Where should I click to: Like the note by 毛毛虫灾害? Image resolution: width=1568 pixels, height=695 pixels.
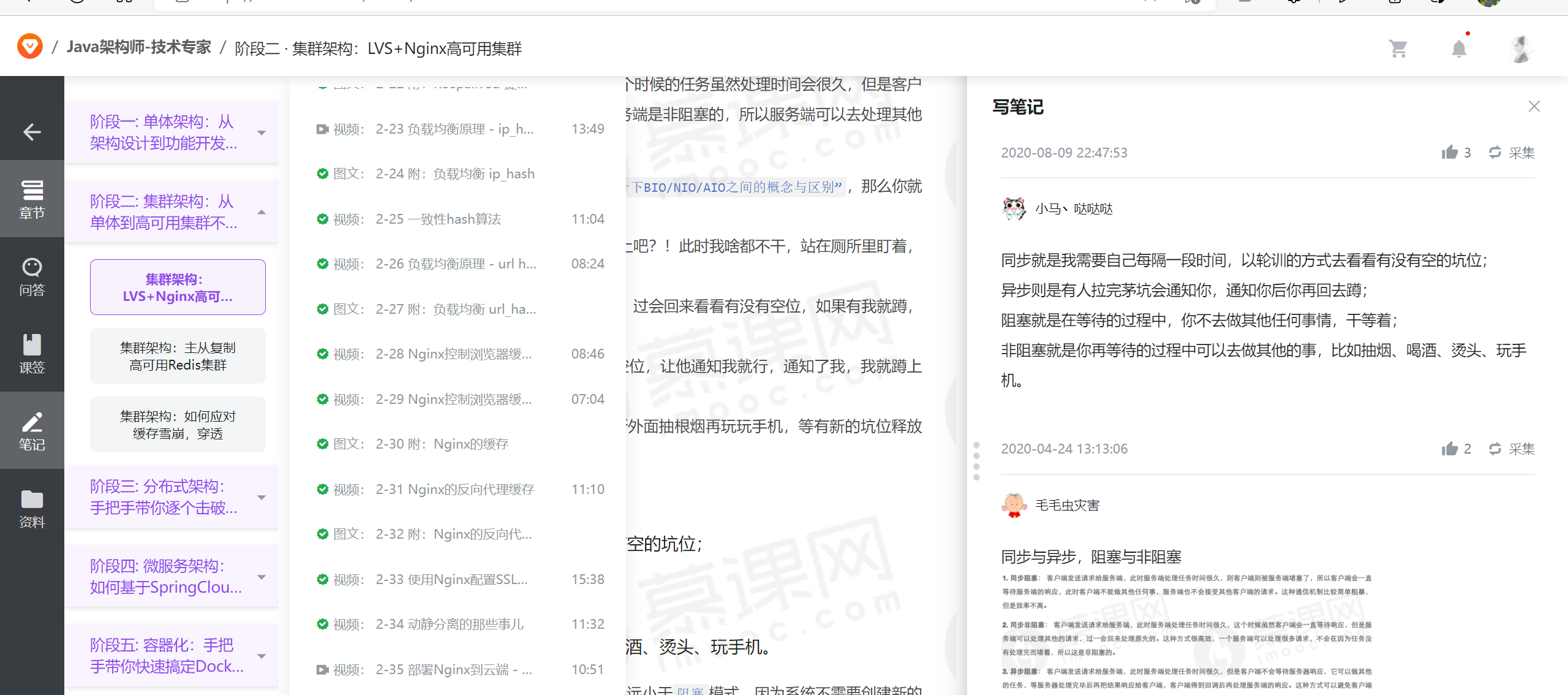pyautogui.click(x=1450, y=449)
